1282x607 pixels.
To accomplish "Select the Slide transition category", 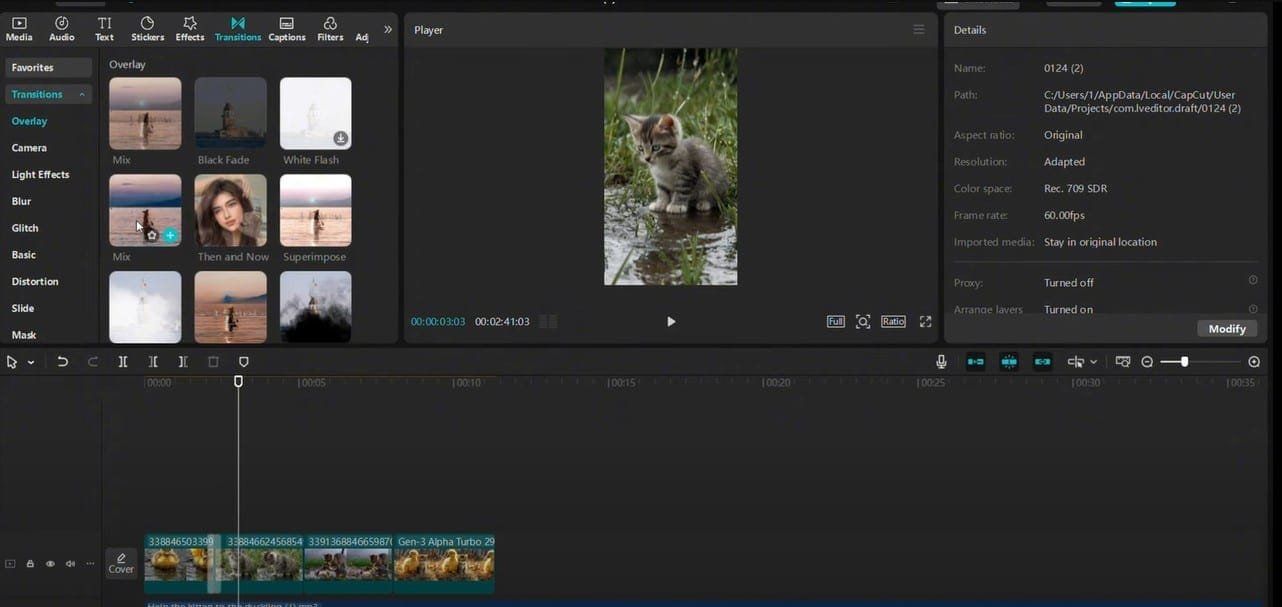I will pyautogui.click(x=23, y=309).
